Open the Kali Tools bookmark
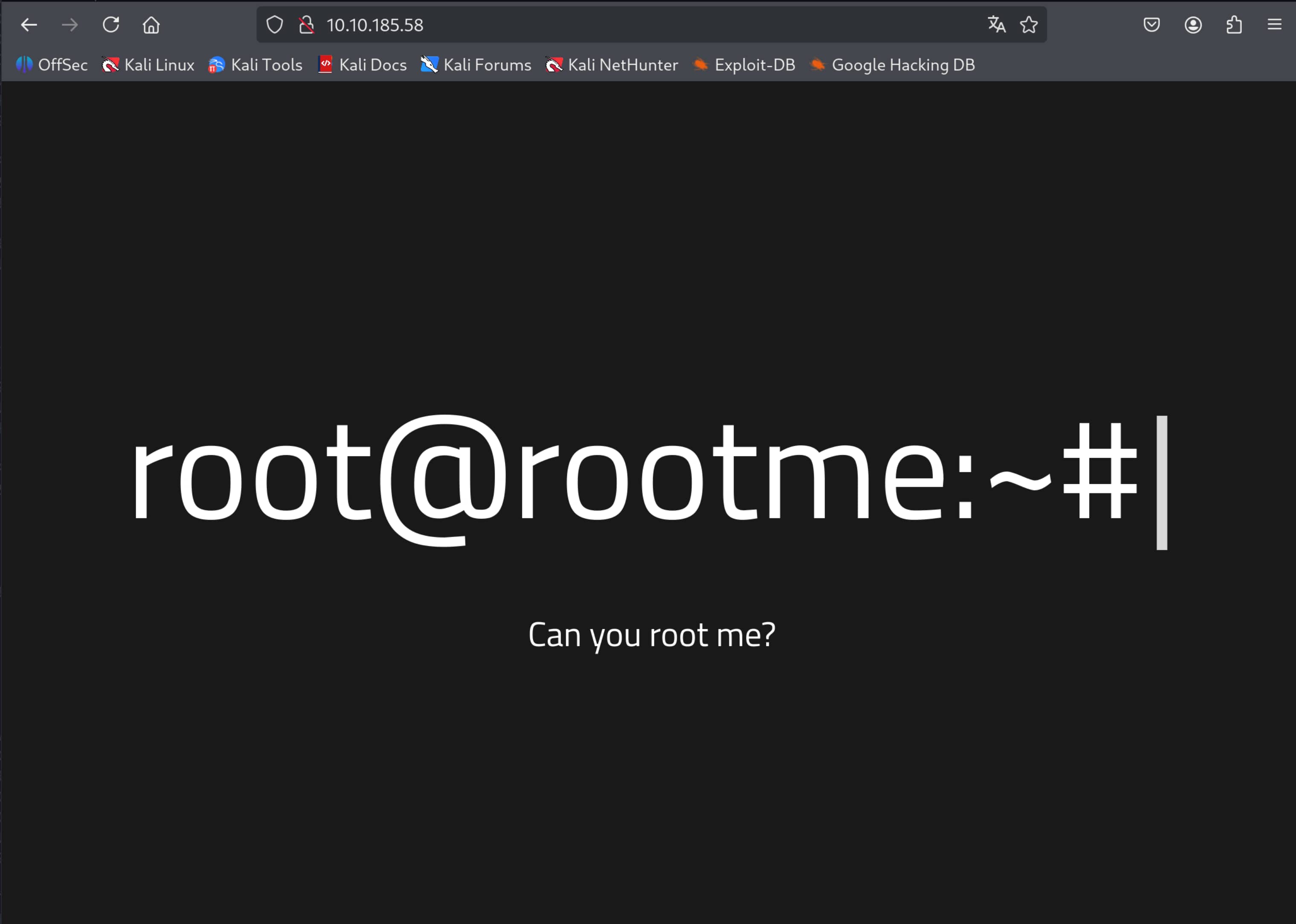 pos(256,65)
